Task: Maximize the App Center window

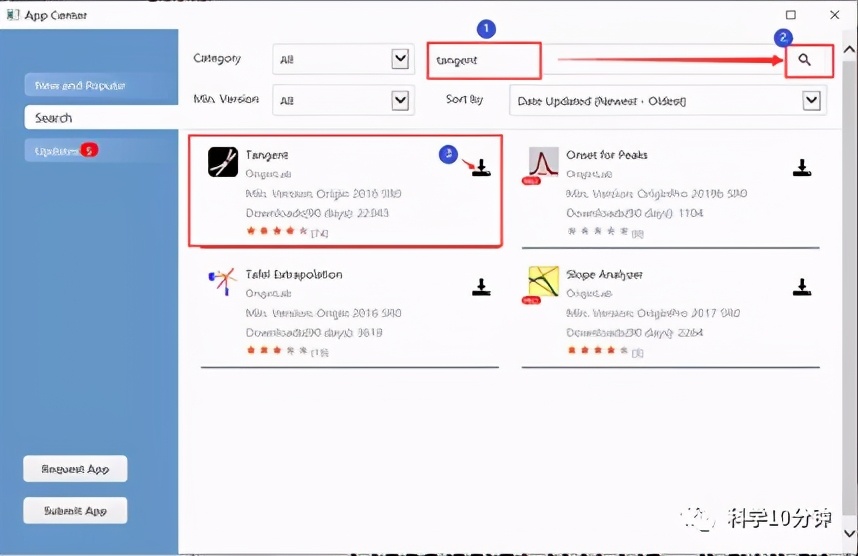Action: [x=791, y=15]
